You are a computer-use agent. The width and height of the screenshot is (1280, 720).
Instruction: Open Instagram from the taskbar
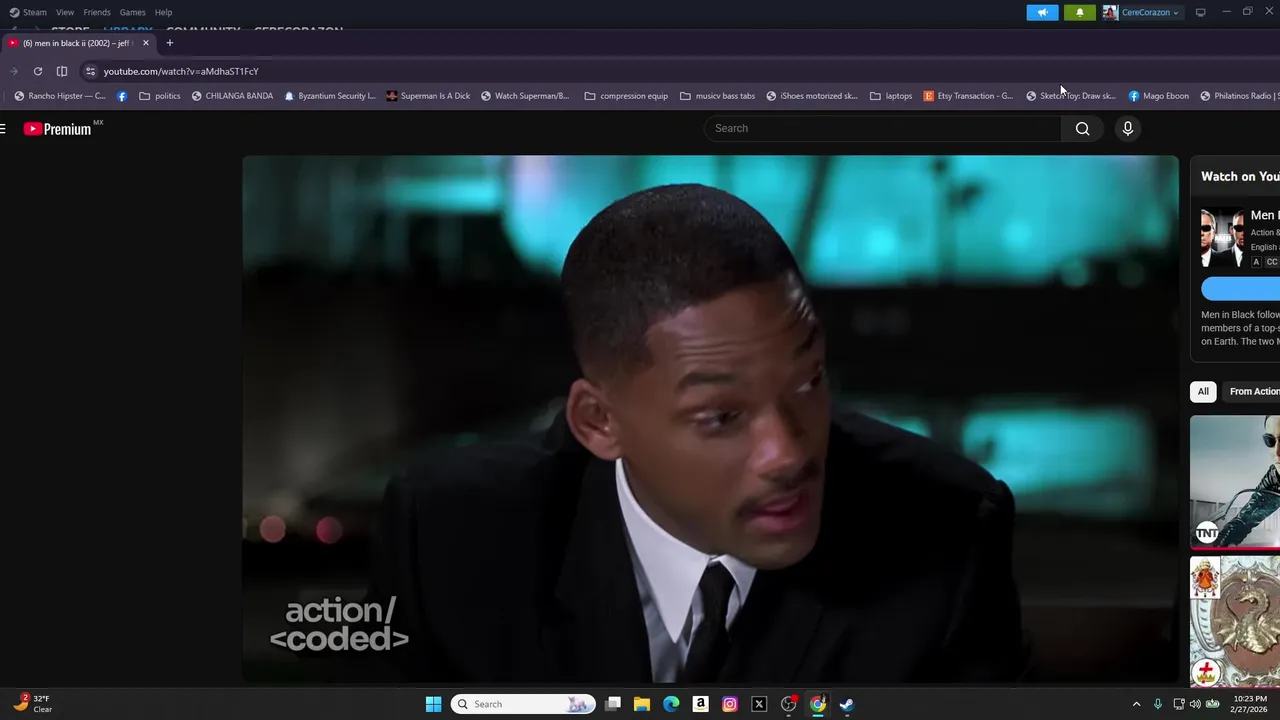pyautogui.click(x=730, y=704)
